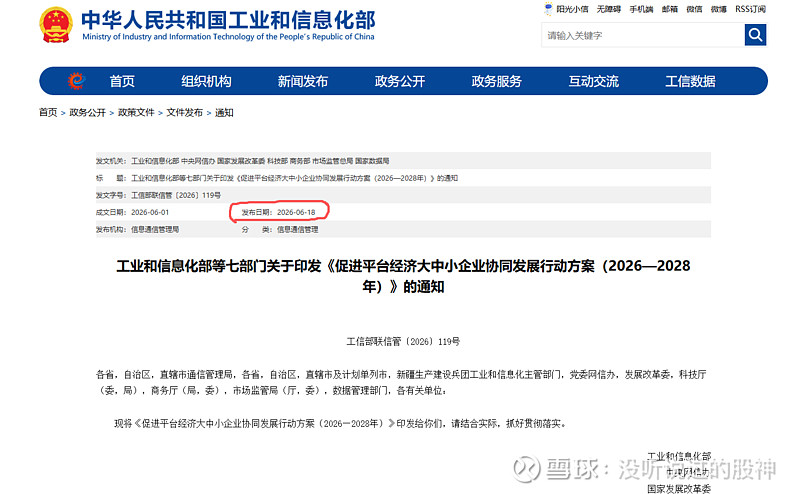The image size is (800, 494).
Task: Click the 国家发展改革委 signature line
Action: pos(679,489)
